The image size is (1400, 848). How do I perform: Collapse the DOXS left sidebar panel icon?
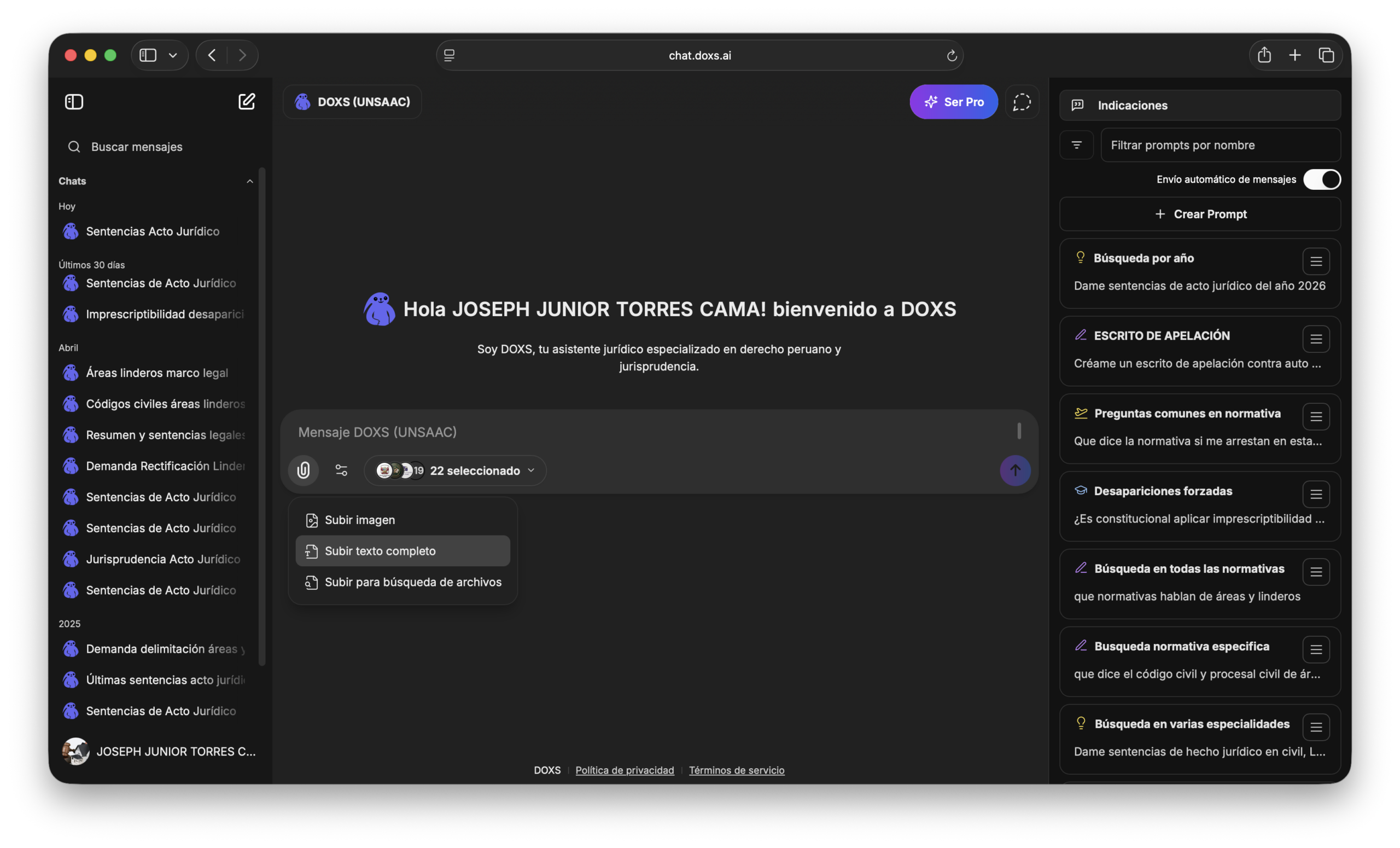(74, 102)
